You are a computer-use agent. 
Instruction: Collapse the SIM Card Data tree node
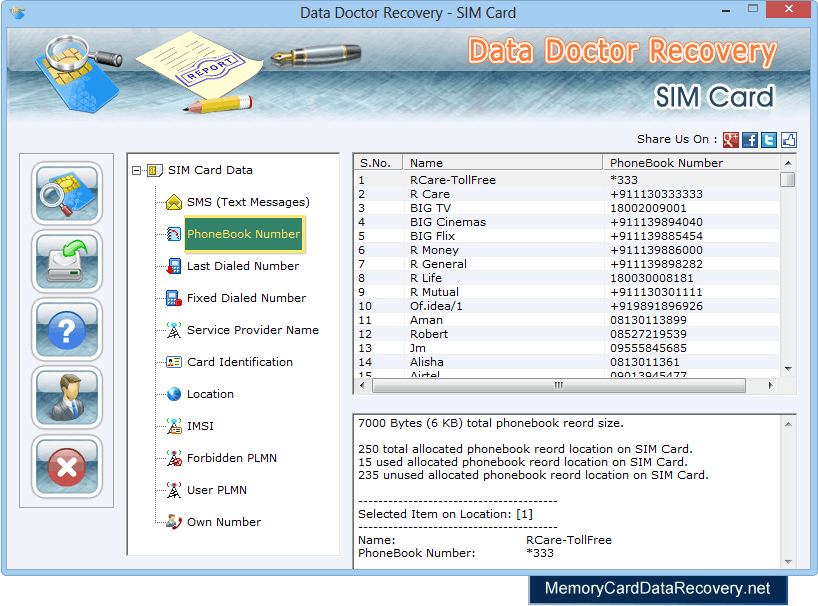coord(136,171)
